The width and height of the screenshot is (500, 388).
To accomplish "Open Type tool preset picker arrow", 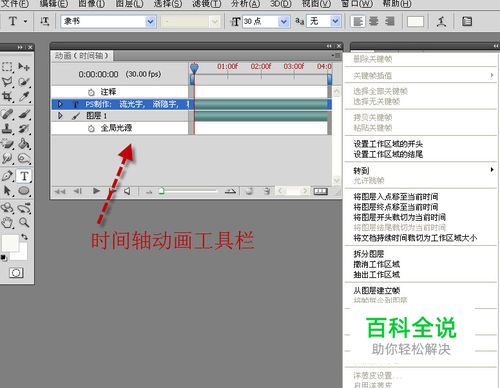I will click(x=26, y=21).
